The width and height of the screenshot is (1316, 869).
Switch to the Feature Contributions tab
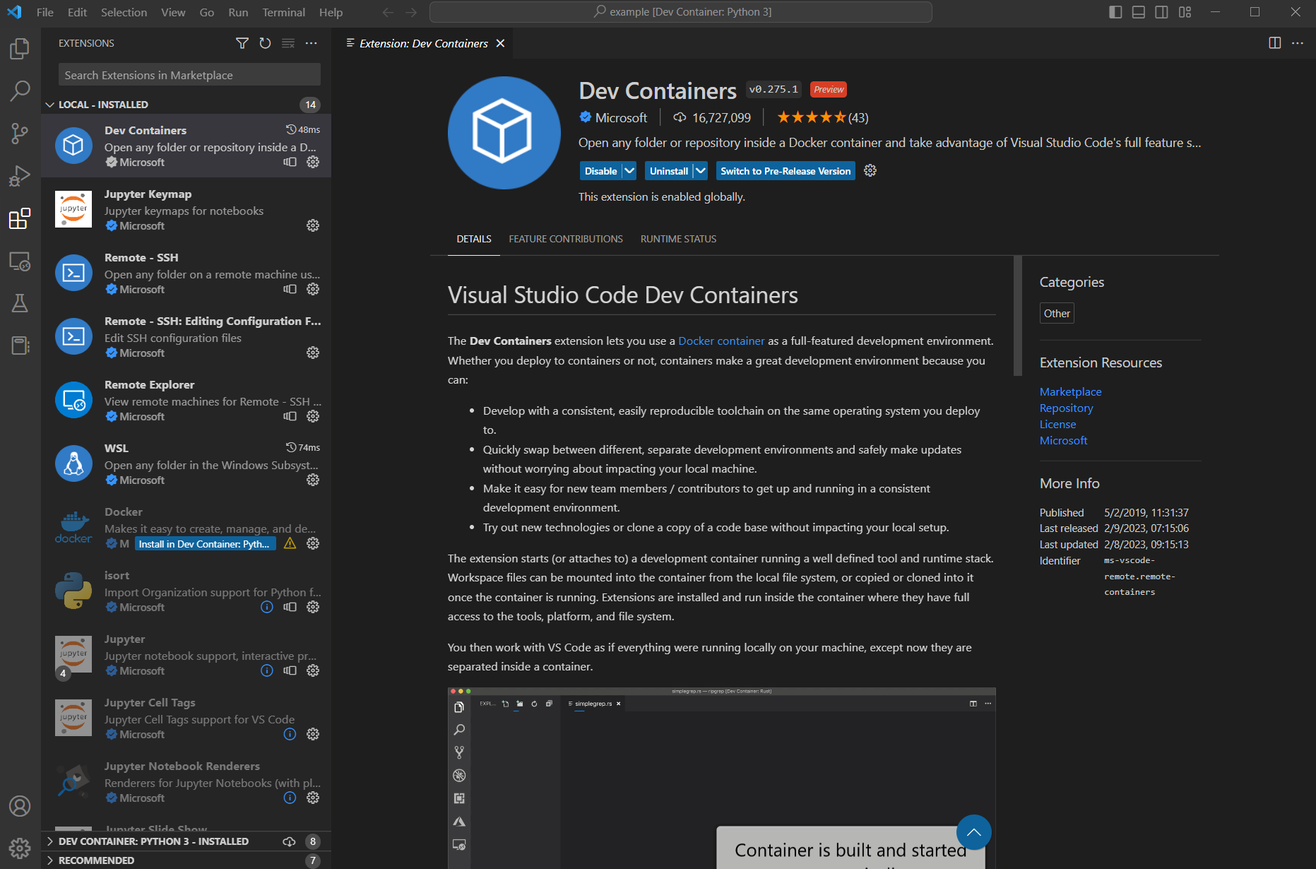566,239
